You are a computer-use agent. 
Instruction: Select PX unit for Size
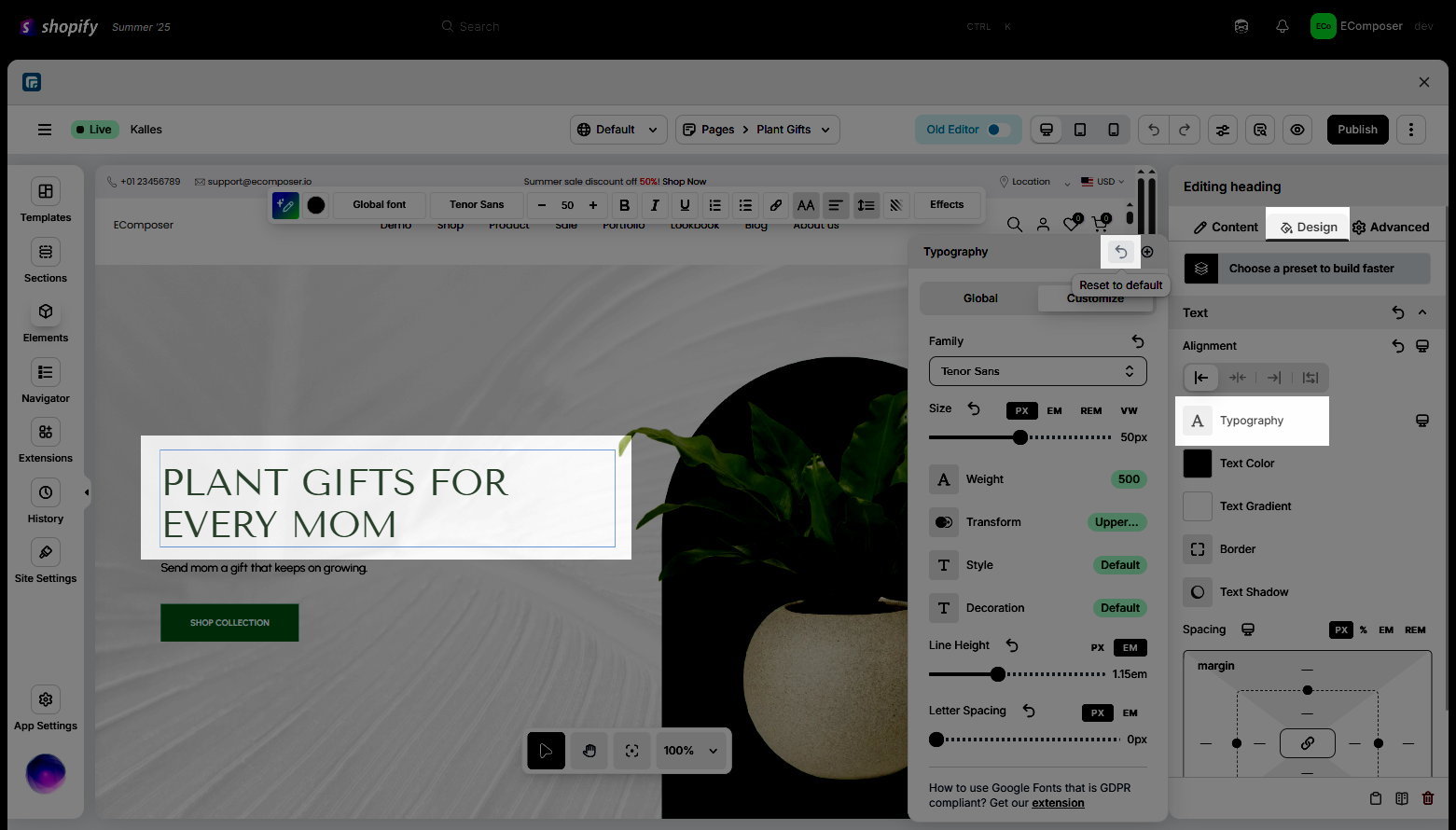pos(1022,410)
